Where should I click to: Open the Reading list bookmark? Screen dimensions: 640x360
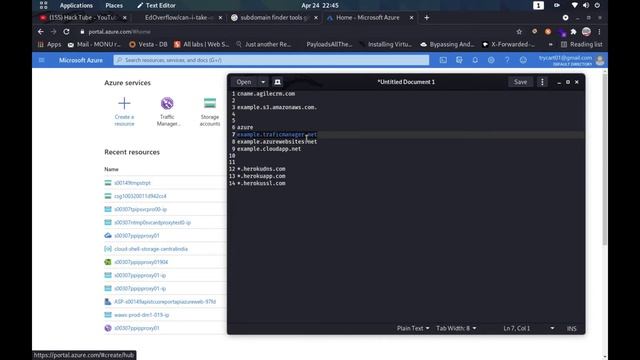(x=582, y=44)
